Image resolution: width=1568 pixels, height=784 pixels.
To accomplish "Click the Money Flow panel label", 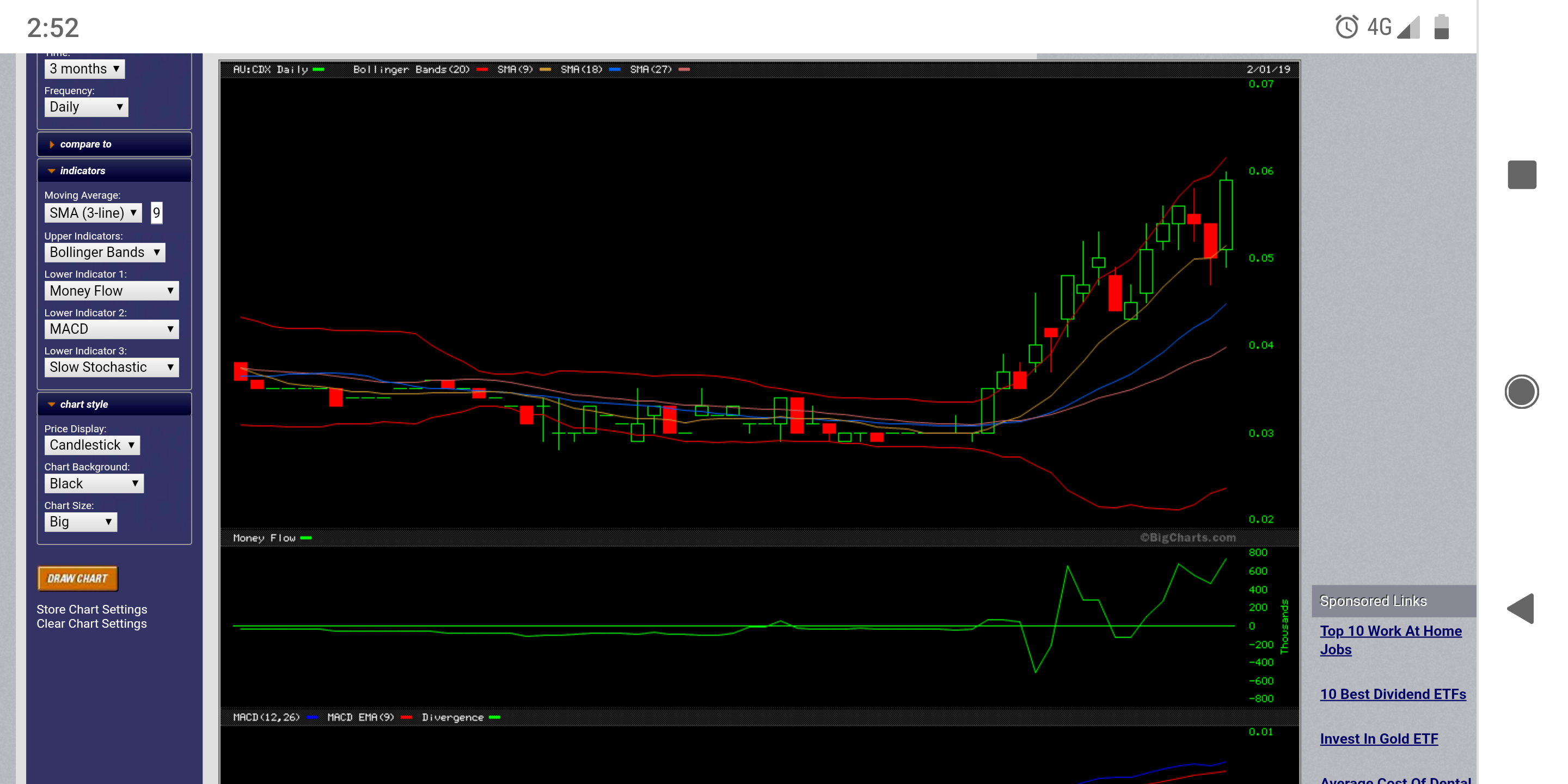I will point(264,538).
